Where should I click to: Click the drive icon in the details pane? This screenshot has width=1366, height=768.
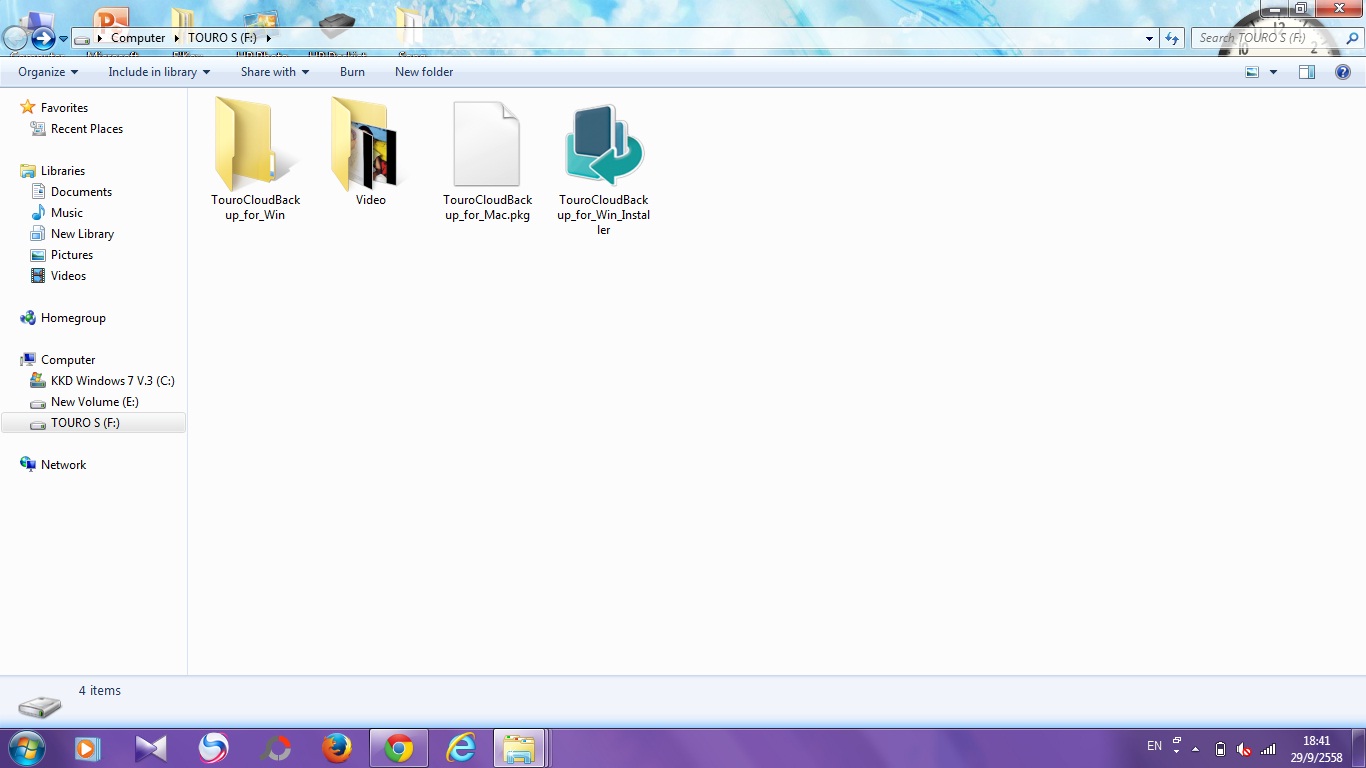40,706
